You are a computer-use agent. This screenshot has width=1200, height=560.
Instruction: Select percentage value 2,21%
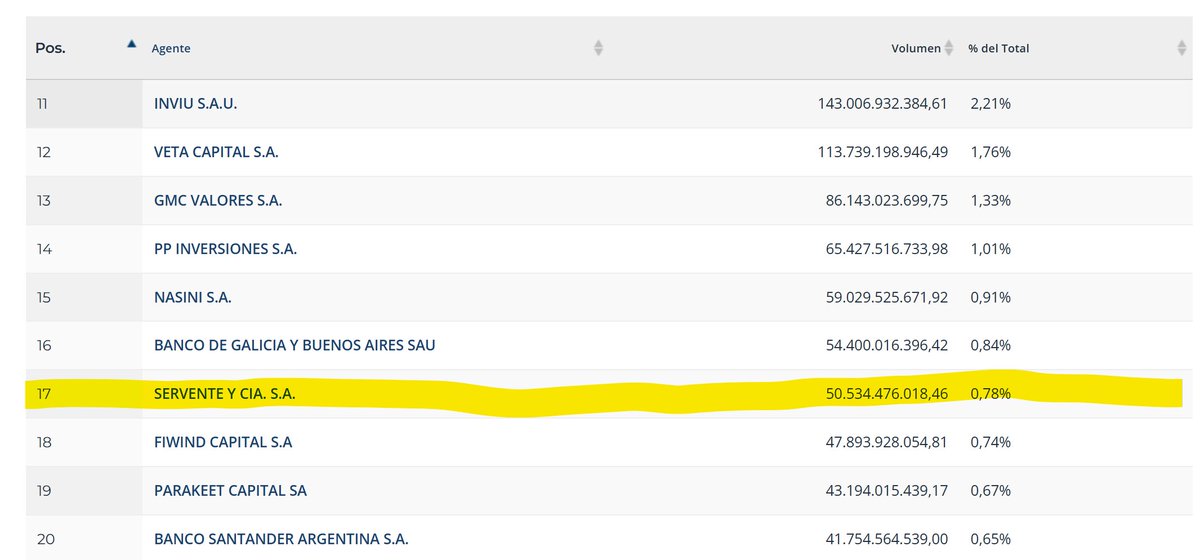coord(990,103)
